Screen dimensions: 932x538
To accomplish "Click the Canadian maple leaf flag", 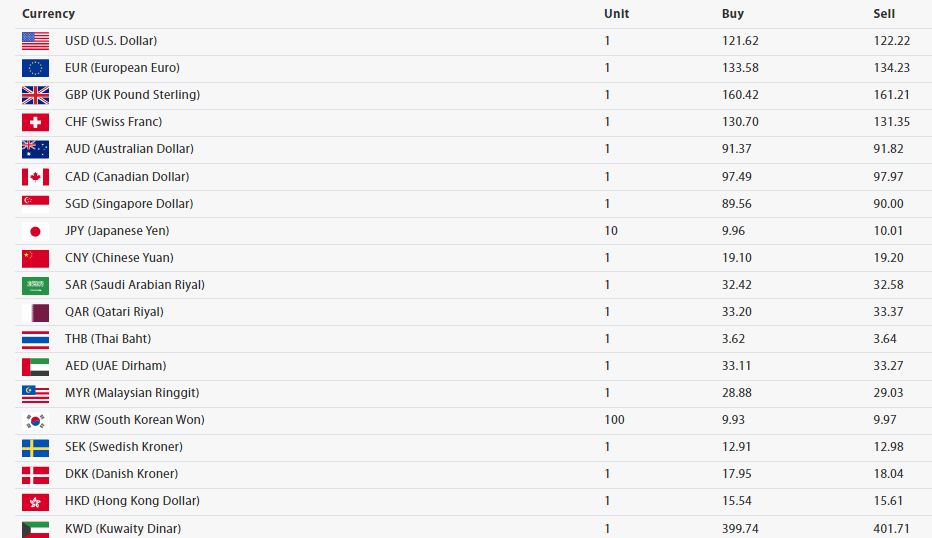I will (36, 177).
